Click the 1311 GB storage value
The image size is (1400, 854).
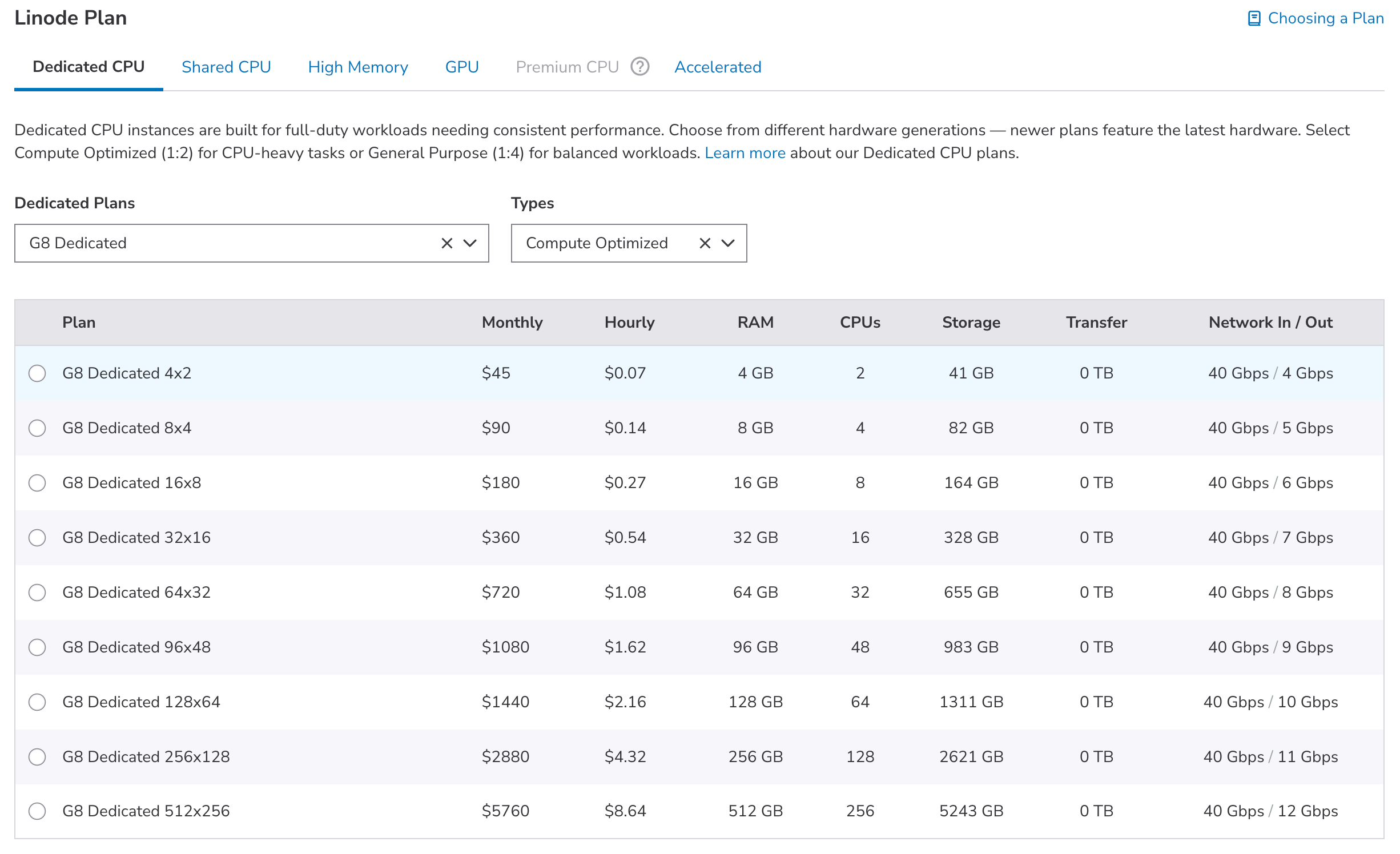pyautogui.click(x=971, y=702)
